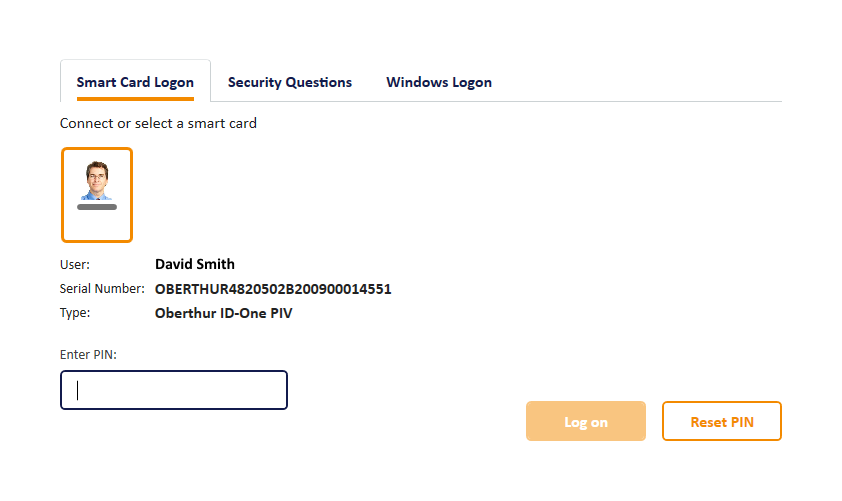Click the orange border of the selected card
842x501 pixels.
63,195
